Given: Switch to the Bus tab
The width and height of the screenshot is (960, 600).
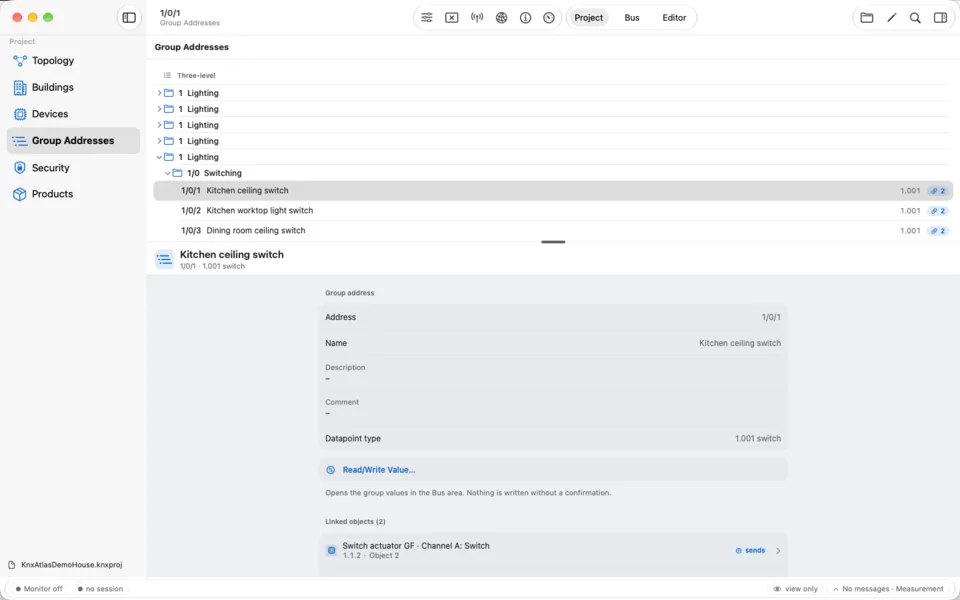Looking at the screenshot, I should [x=632, y=18].
